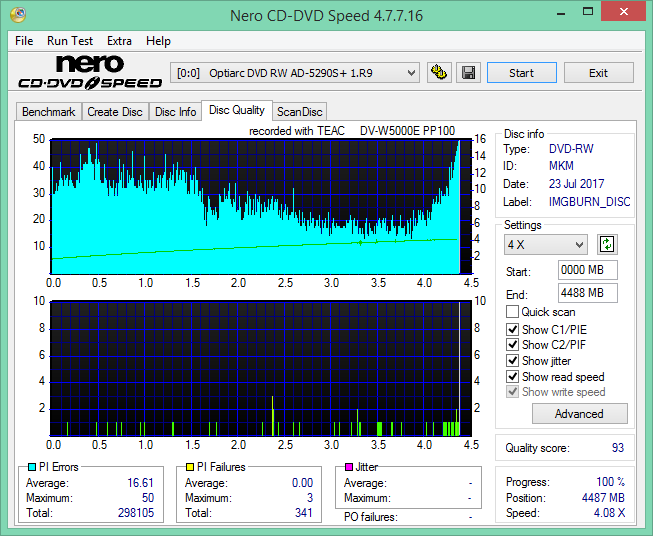The image size is (653, 536).
Task: Open the options wrench icon
Action: coord(439,73)
